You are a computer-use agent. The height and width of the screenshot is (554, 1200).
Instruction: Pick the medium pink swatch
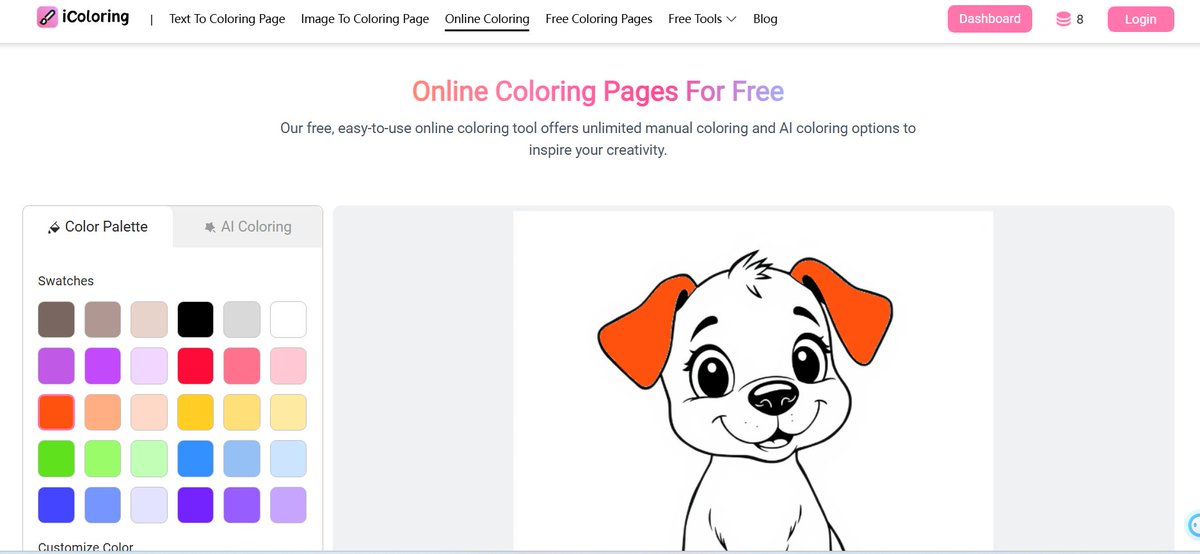[x=242, y=366]
